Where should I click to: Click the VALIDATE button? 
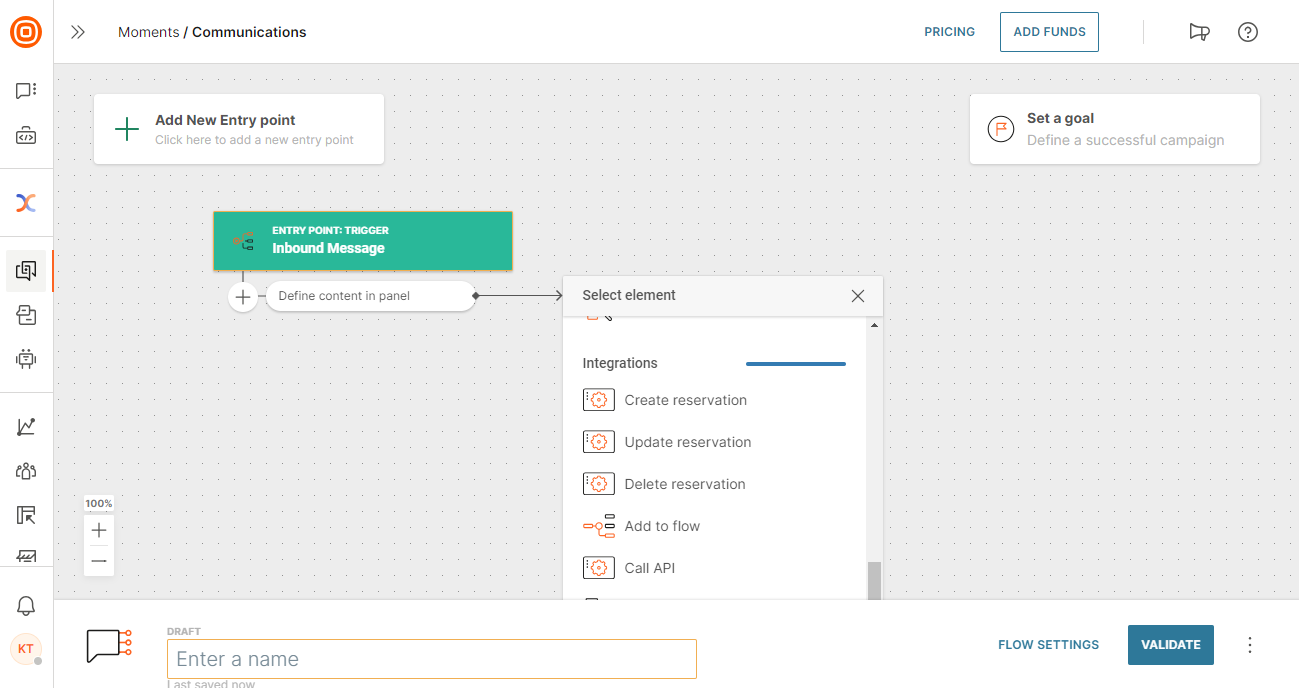[1170, 645]
